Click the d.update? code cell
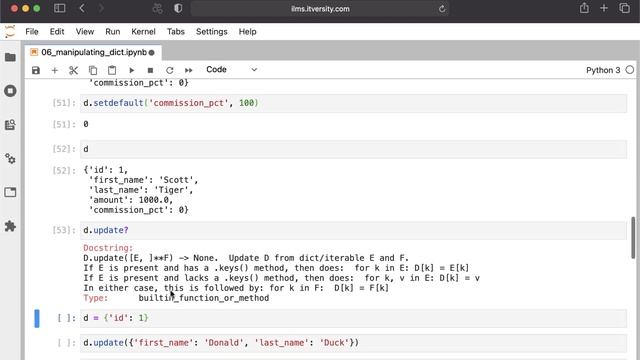The height and width of the screenshot is (360, 640). 353,230
